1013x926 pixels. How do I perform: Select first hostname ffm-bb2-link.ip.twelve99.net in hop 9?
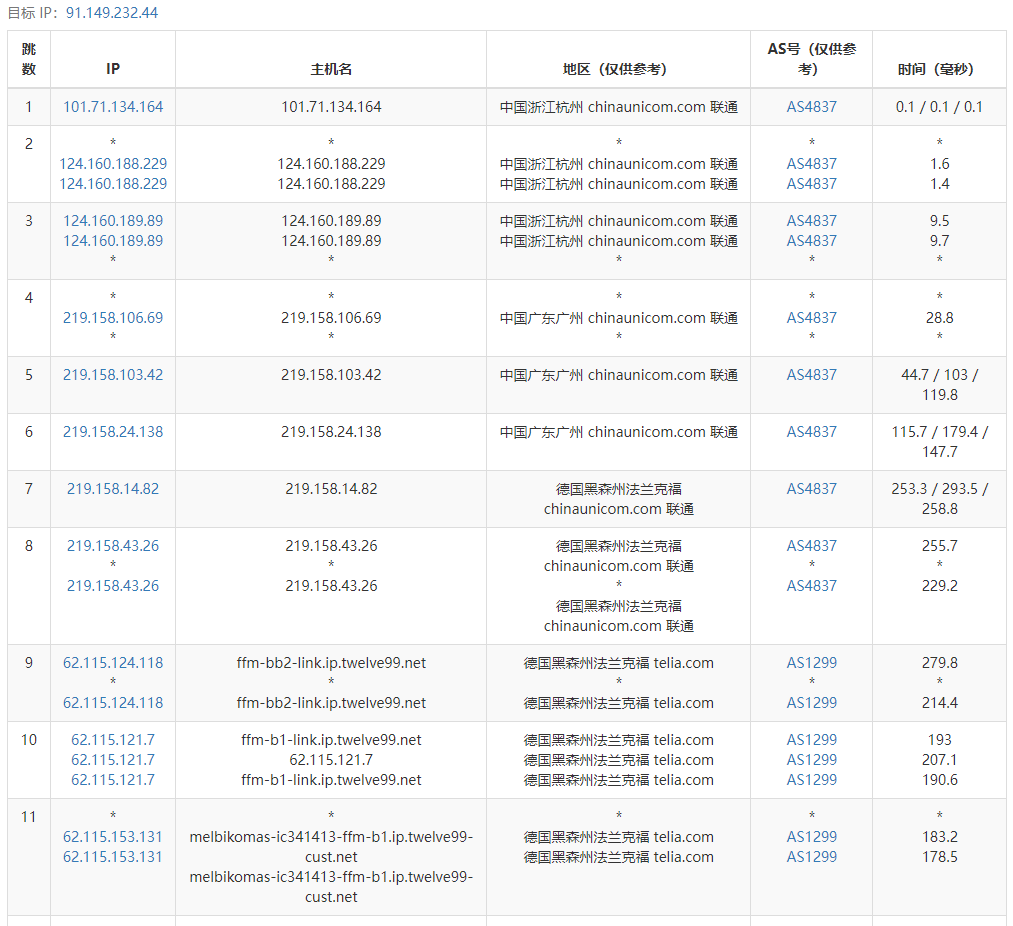(x=331, y=662)
